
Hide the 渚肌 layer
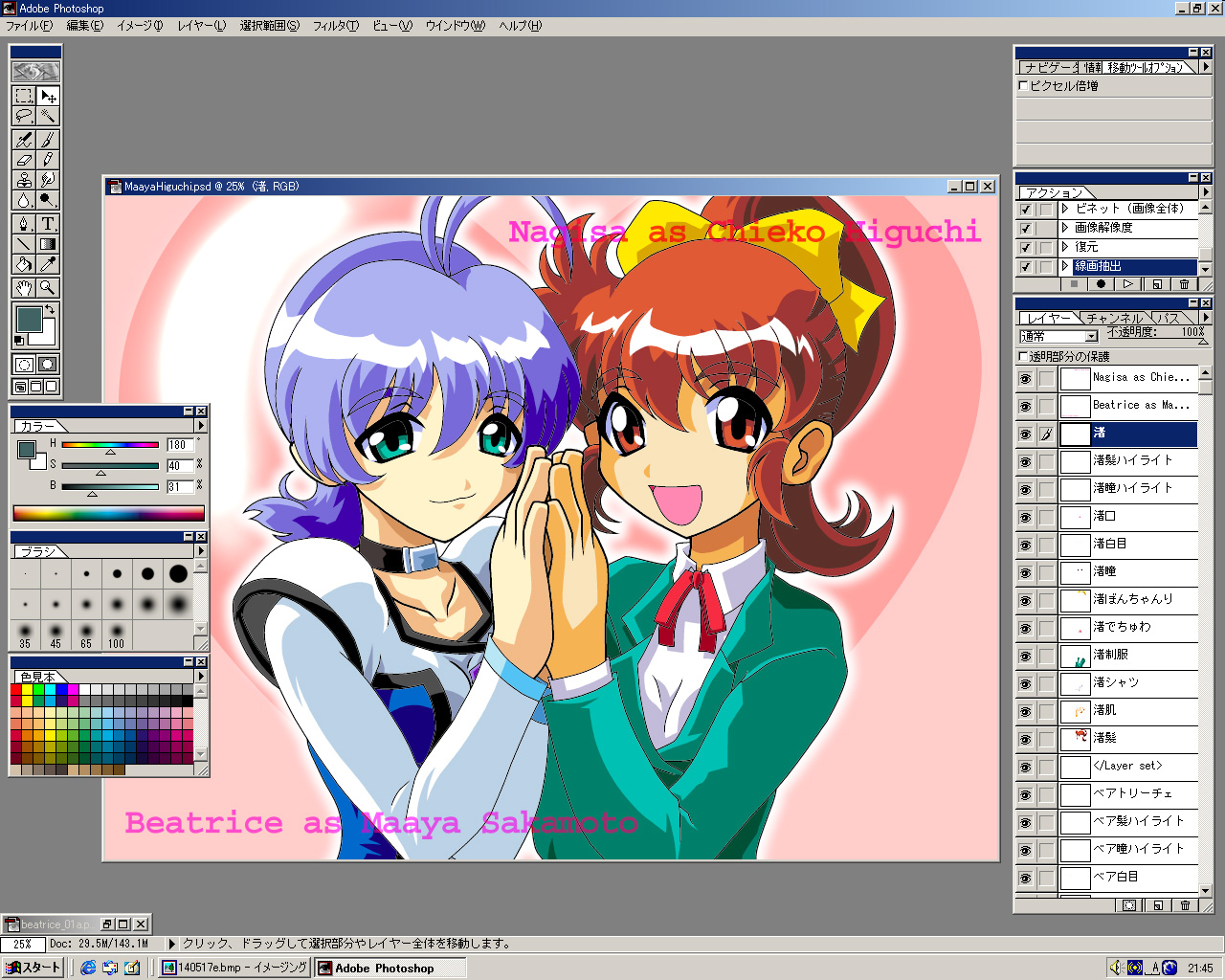pyautogui.click(x=1026, y=712)
